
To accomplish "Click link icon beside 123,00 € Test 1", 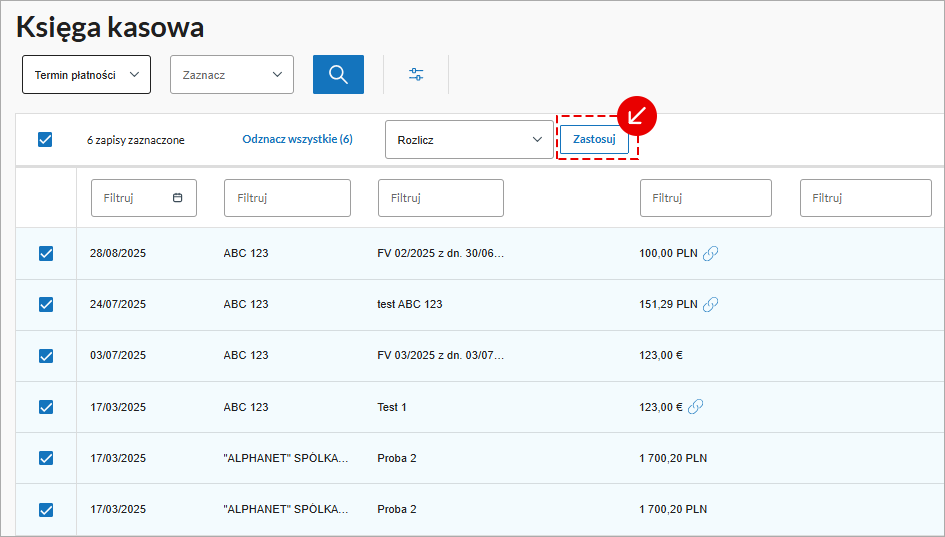I will (x=697, y=407).
